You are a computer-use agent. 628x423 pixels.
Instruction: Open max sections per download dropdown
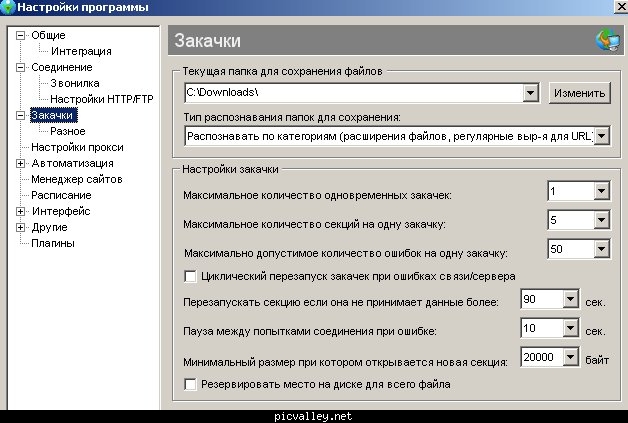[x=601, y=220]
